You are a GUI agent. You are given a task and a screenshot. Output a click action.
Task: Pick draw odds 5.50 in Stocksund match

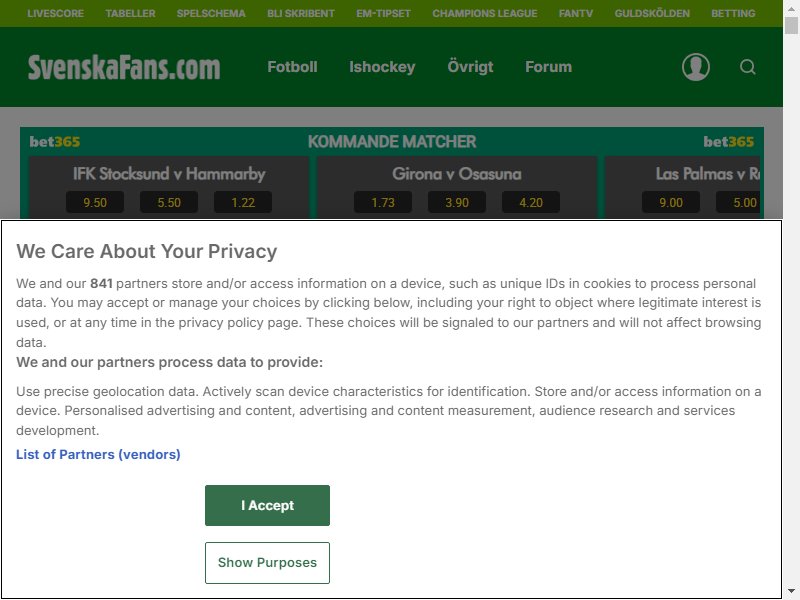[x=169, y=202]
